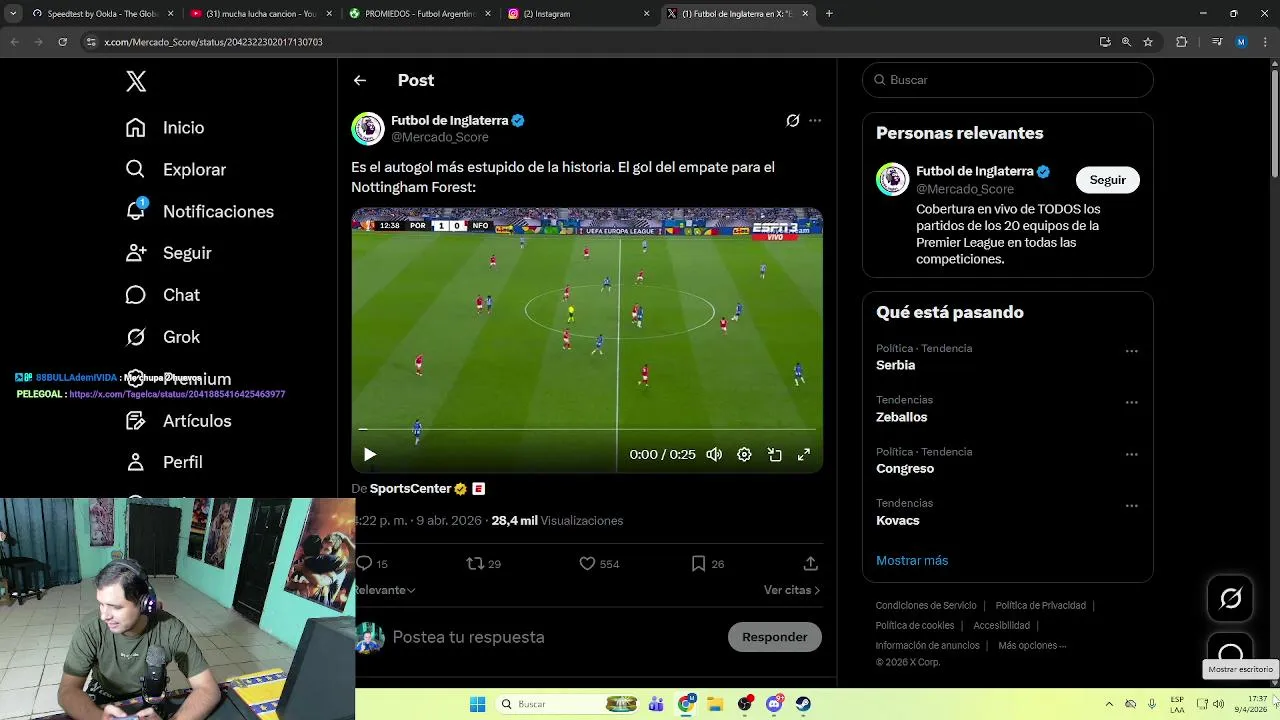Open the Windows Start menu
Image resolution: width=1280 pixels, height=720 pixels.
[478, 704]
